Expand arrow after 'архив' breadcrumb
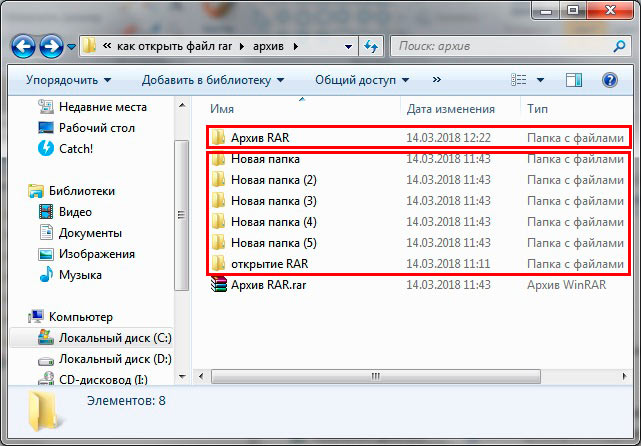This screenshot has width=641, height=446. 296,47
